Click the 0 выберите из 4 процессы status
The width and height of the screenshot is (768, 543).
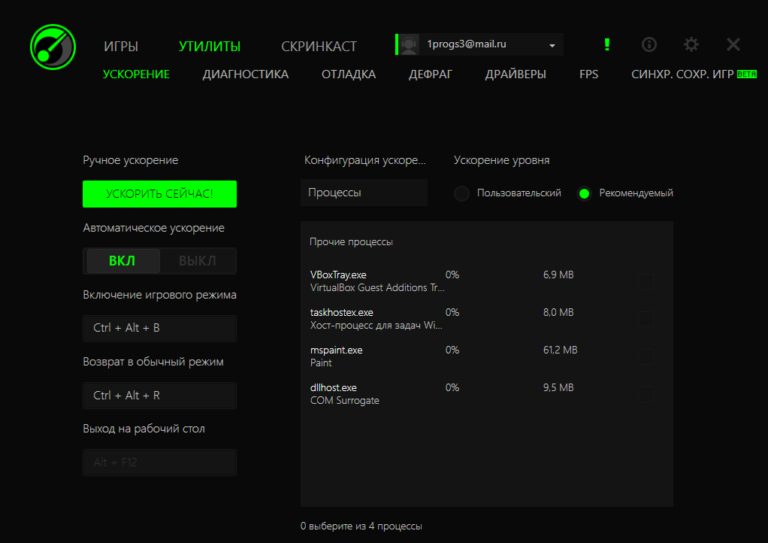coord(361,526)
